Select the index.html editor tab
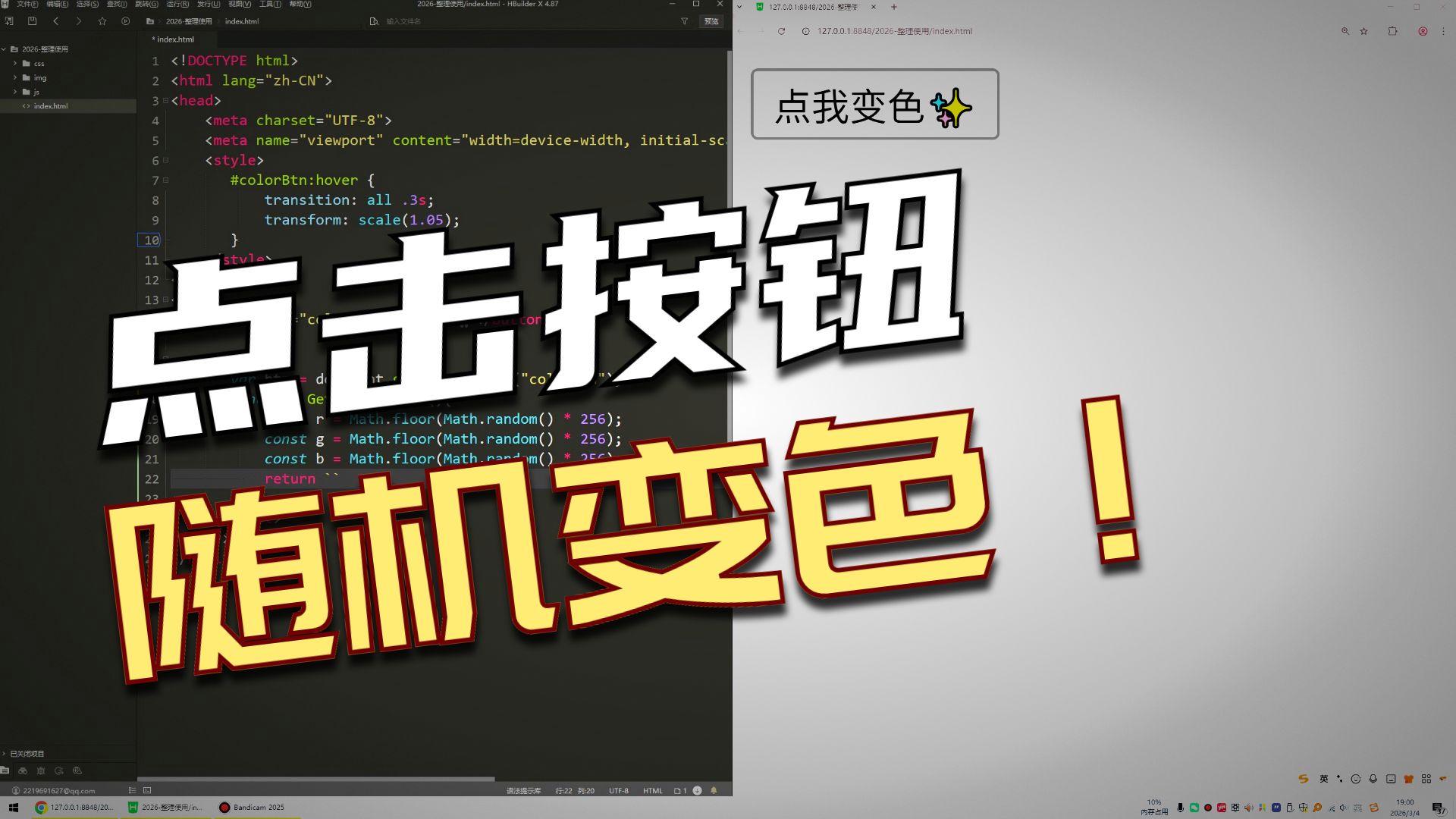 click(174, 39)
